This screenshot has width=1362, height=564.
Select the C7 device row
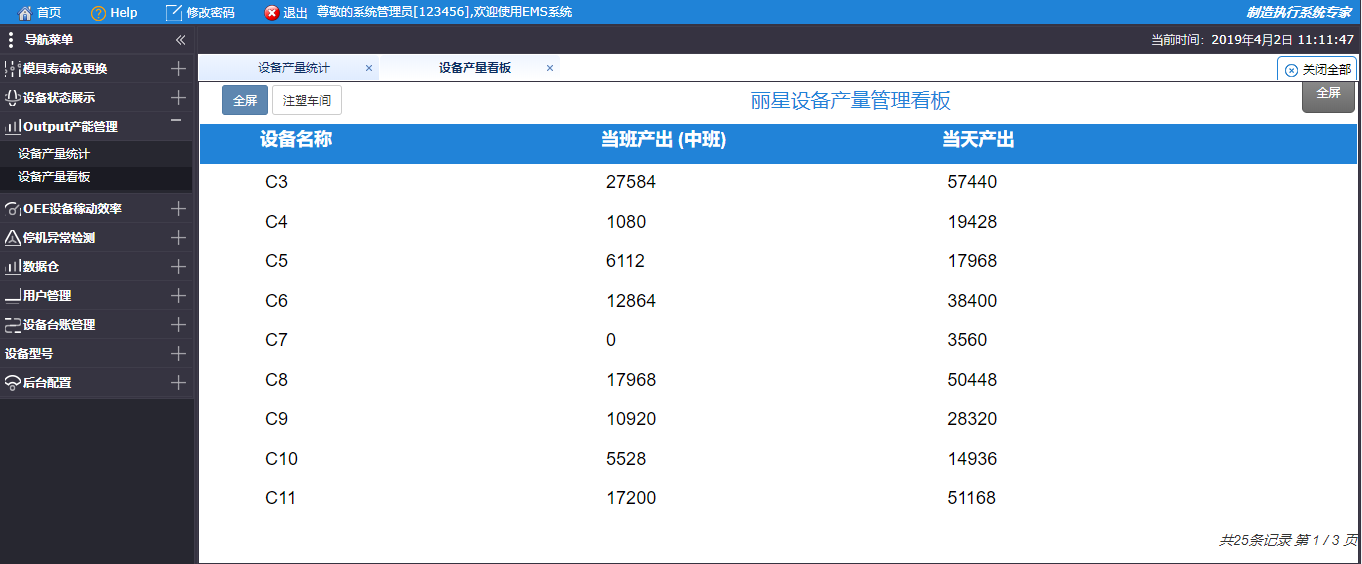tap(276, 340)
